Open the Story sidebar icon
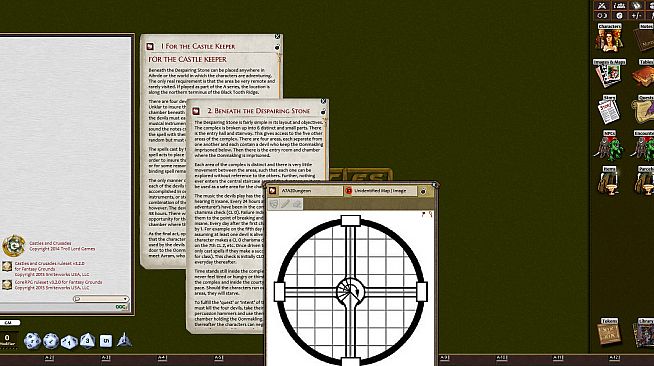The image size is (654, 366). (609, 110)
